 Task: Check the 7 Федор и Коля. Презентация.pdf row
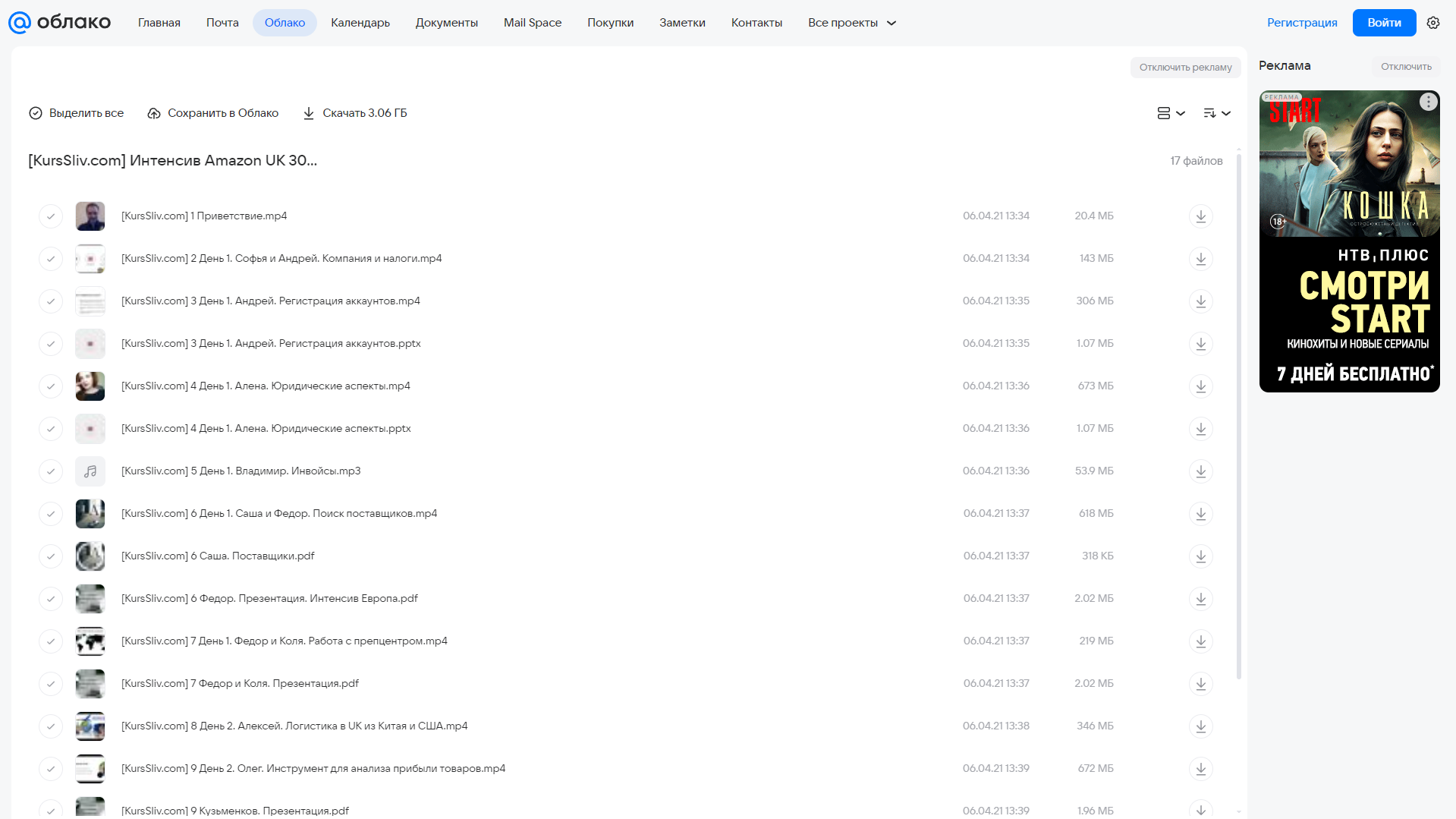coord(51,684)
